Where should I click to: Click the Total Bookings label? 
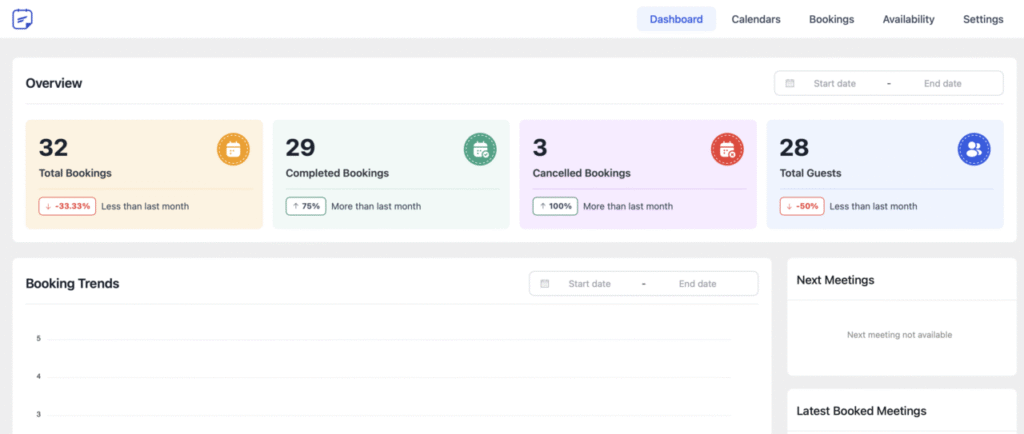[75, 174]
